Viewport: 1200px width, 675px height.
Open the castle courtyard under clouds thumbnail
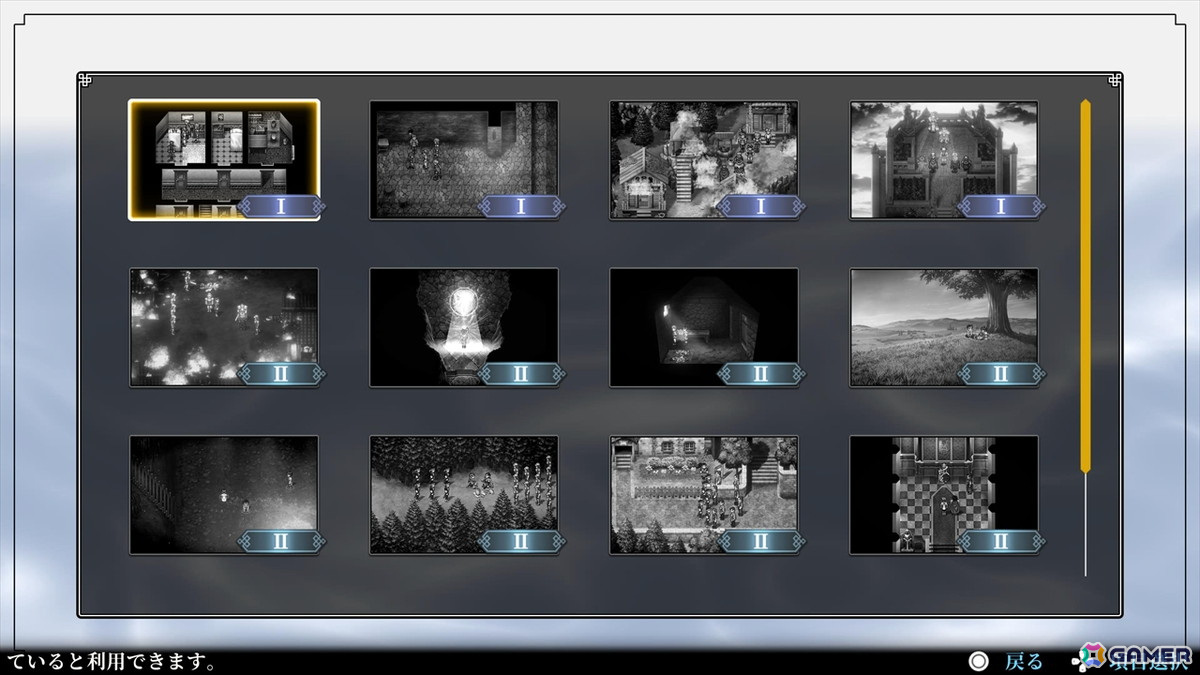pyautogui.click(x=944, y=160)
